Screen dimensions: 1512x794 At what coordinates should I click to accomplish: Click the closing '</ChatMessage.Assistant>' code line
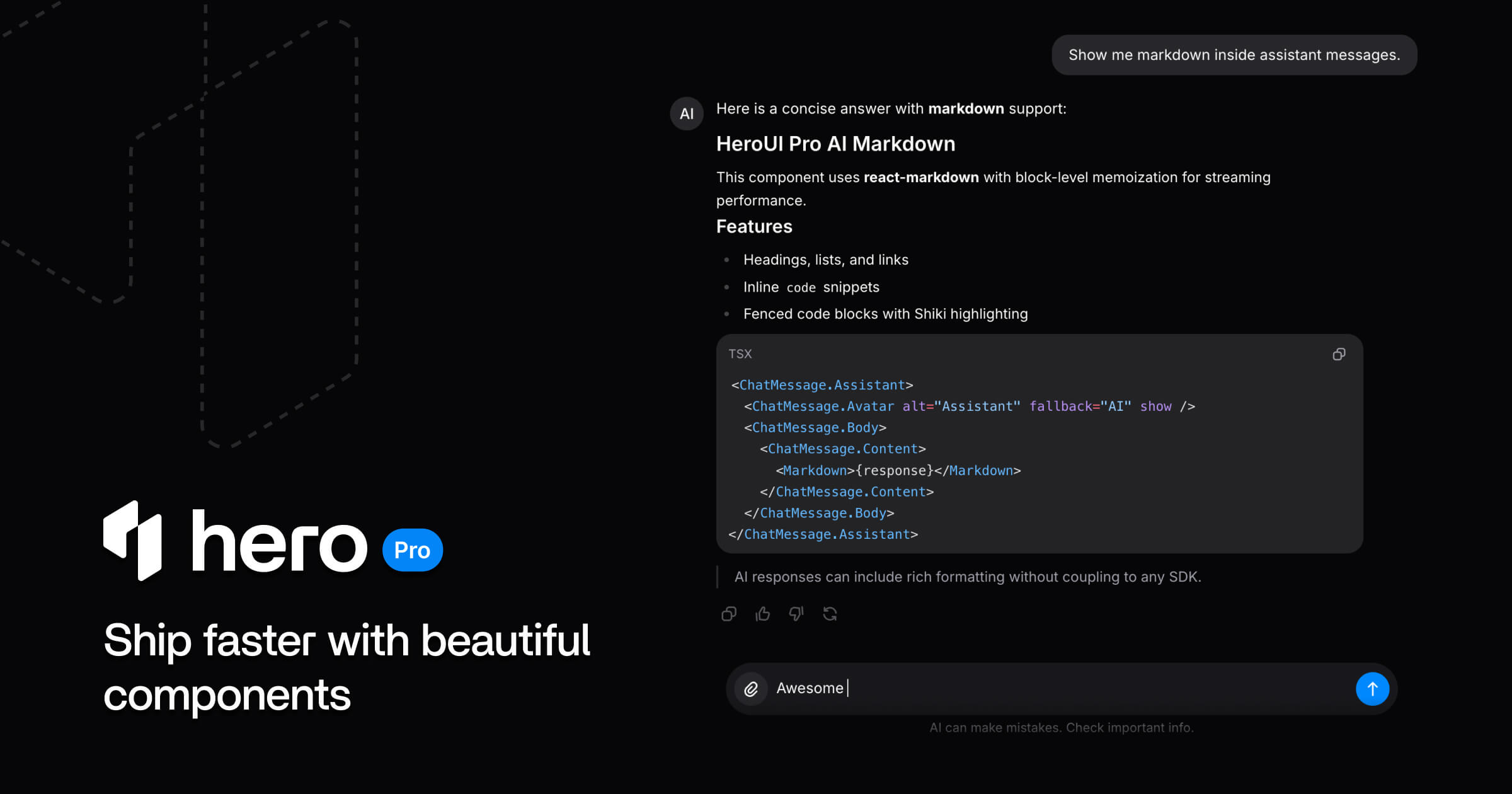point(823,534)
